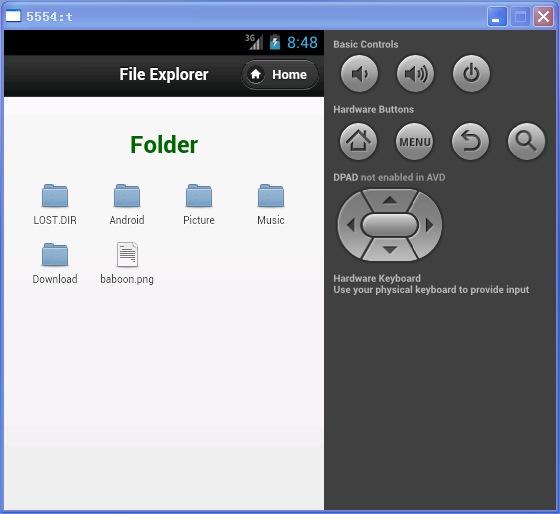The width and height of the screenshot is (560, 514).
Task: Raise volume with the volume up control
Action: [415, 74]
